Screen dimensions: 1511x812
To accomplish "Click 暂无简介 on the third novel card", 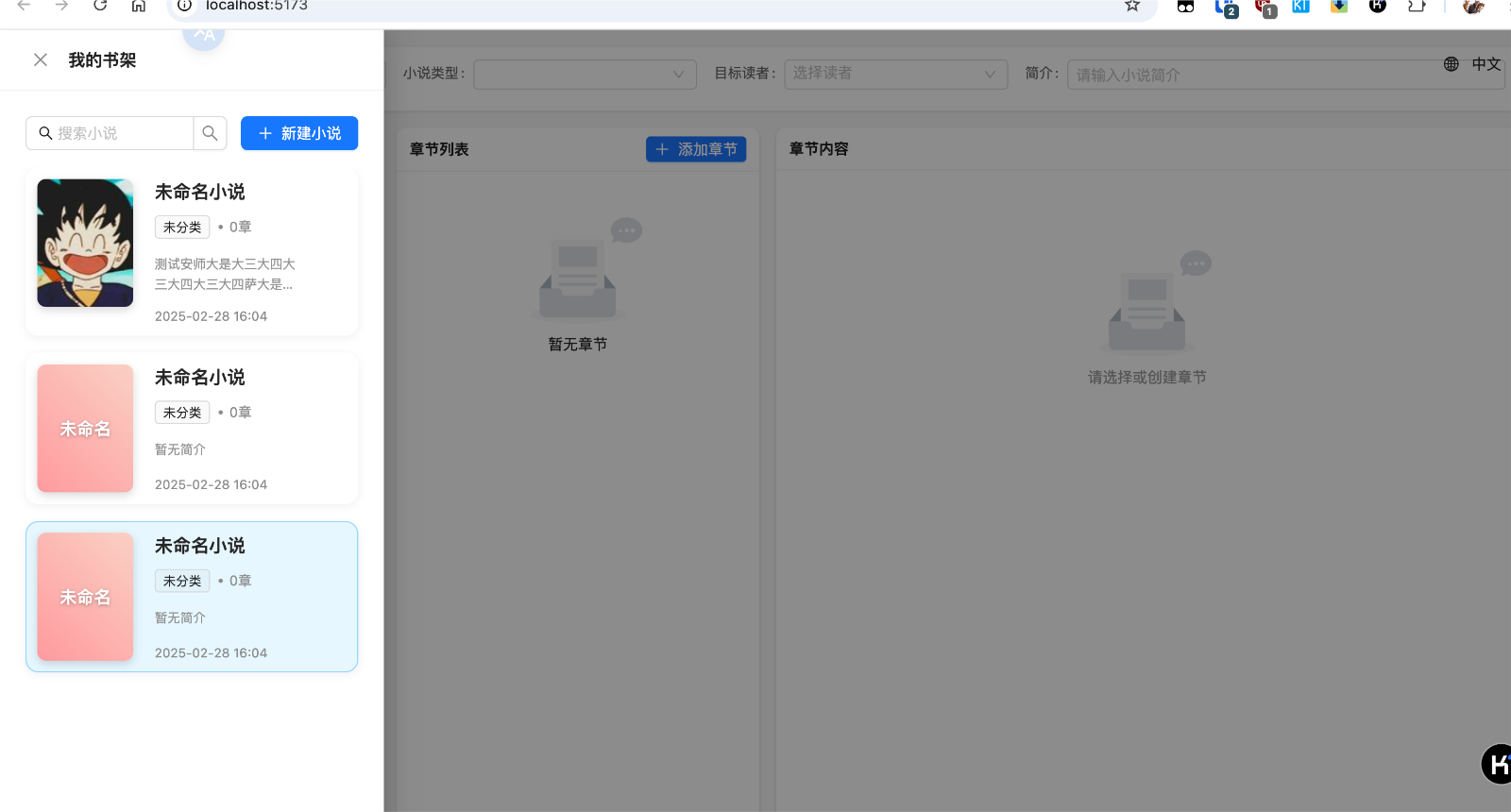I will point(180,617).
